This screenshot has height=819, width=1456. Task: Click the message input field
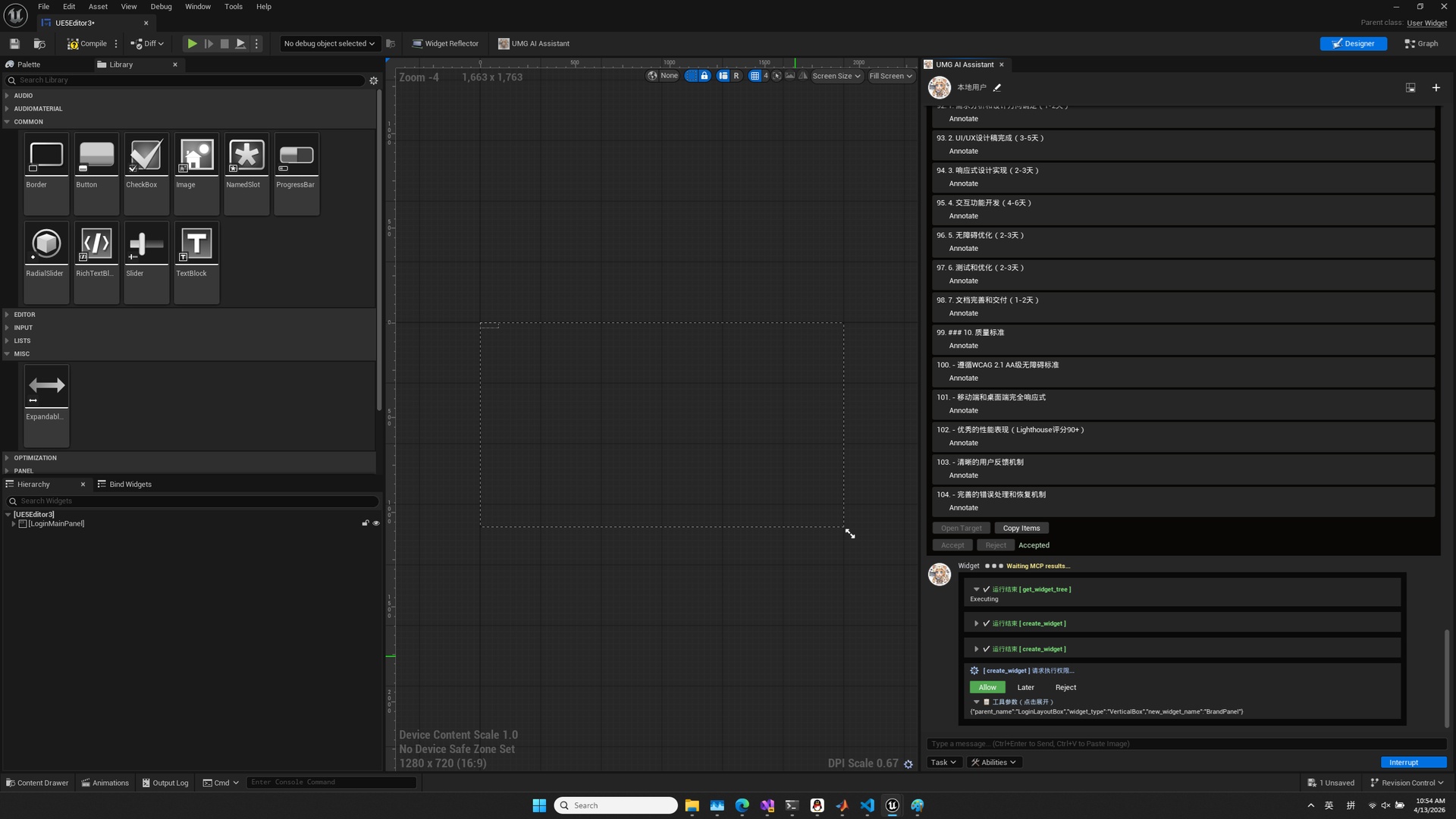(x=1186, y=744)
